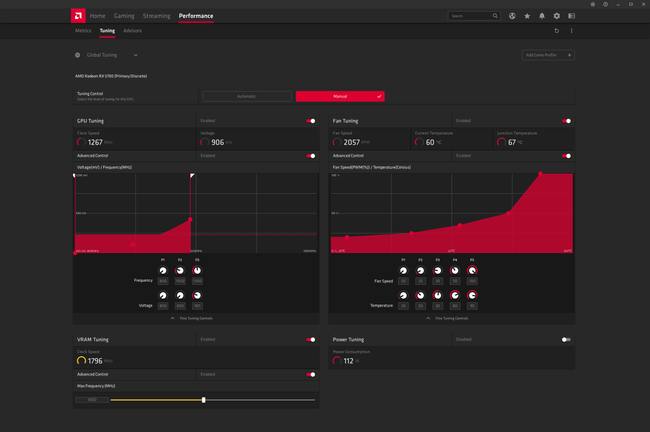Image resolution: width=650 pixels, height=432 pixels.
Task: Click Add Game Profile button
Action: point(548,55)
